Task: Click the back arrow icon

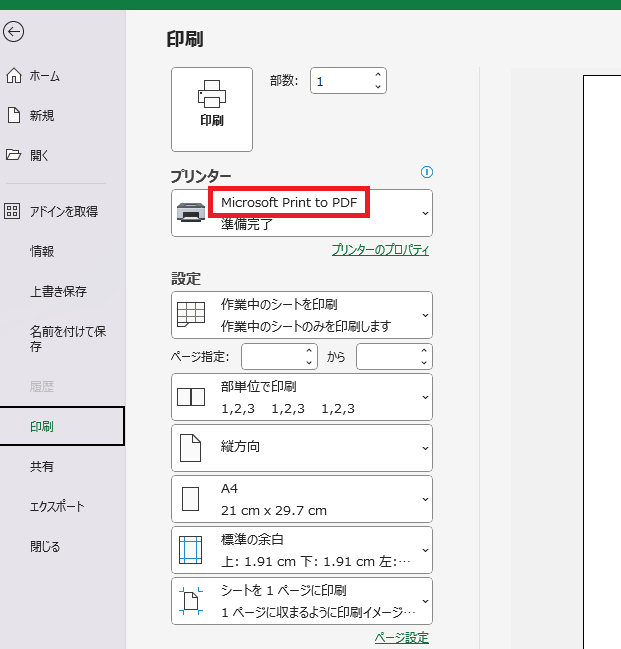Action: click(x=13, y=32)
